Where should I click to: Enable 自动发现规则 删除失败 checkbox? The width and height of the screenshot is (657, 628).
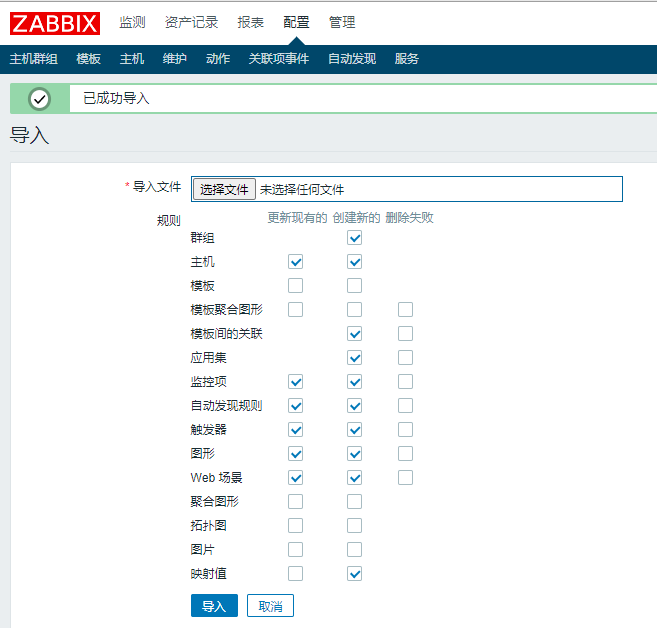(405, 406)
